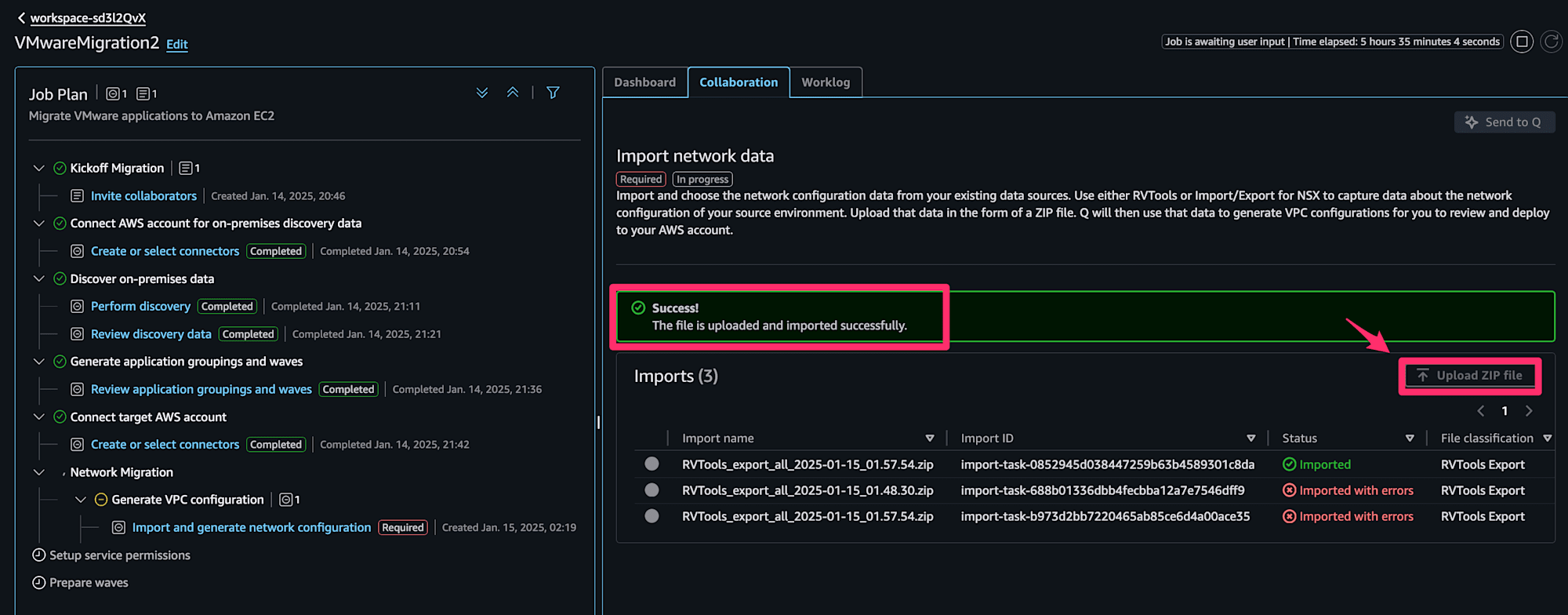Click Imported with errors for import-task-688b01336
Viewport: 1568px width, 615px height.
point(1348,490)
